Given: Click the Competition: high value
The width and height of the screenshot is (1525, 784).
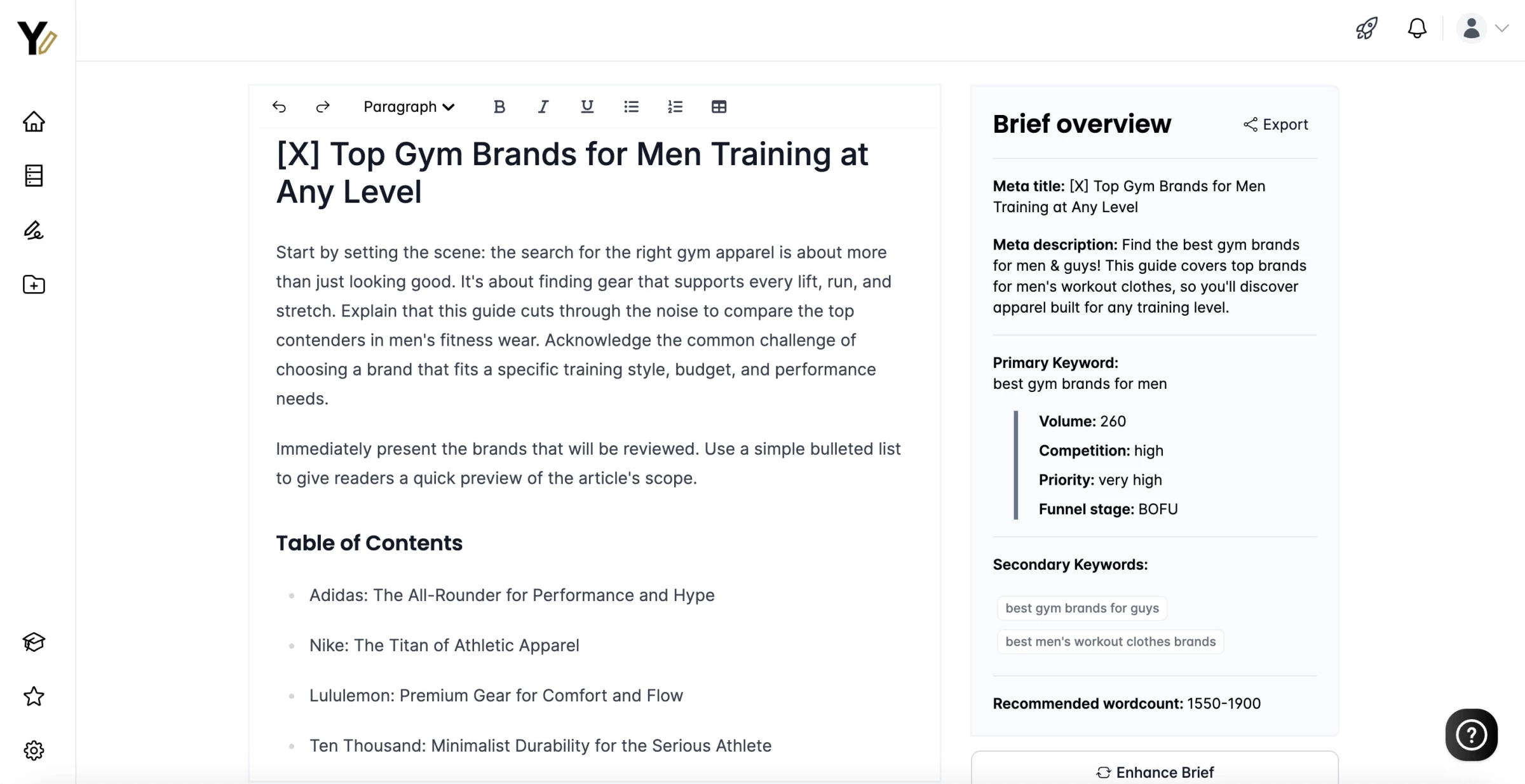Looking at the screenshot, I should pyautogui.click(x=1101, y=450).
